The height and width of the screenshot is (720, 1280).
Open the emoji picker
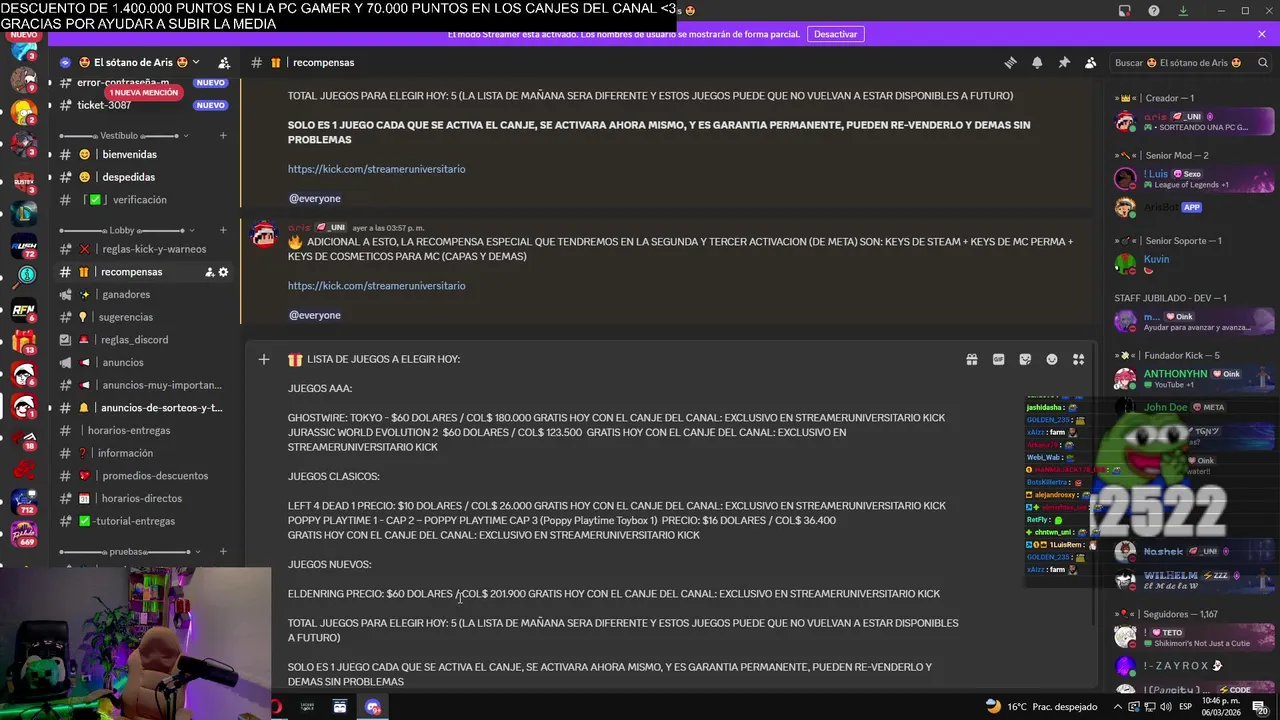(x=1052, y=359)
